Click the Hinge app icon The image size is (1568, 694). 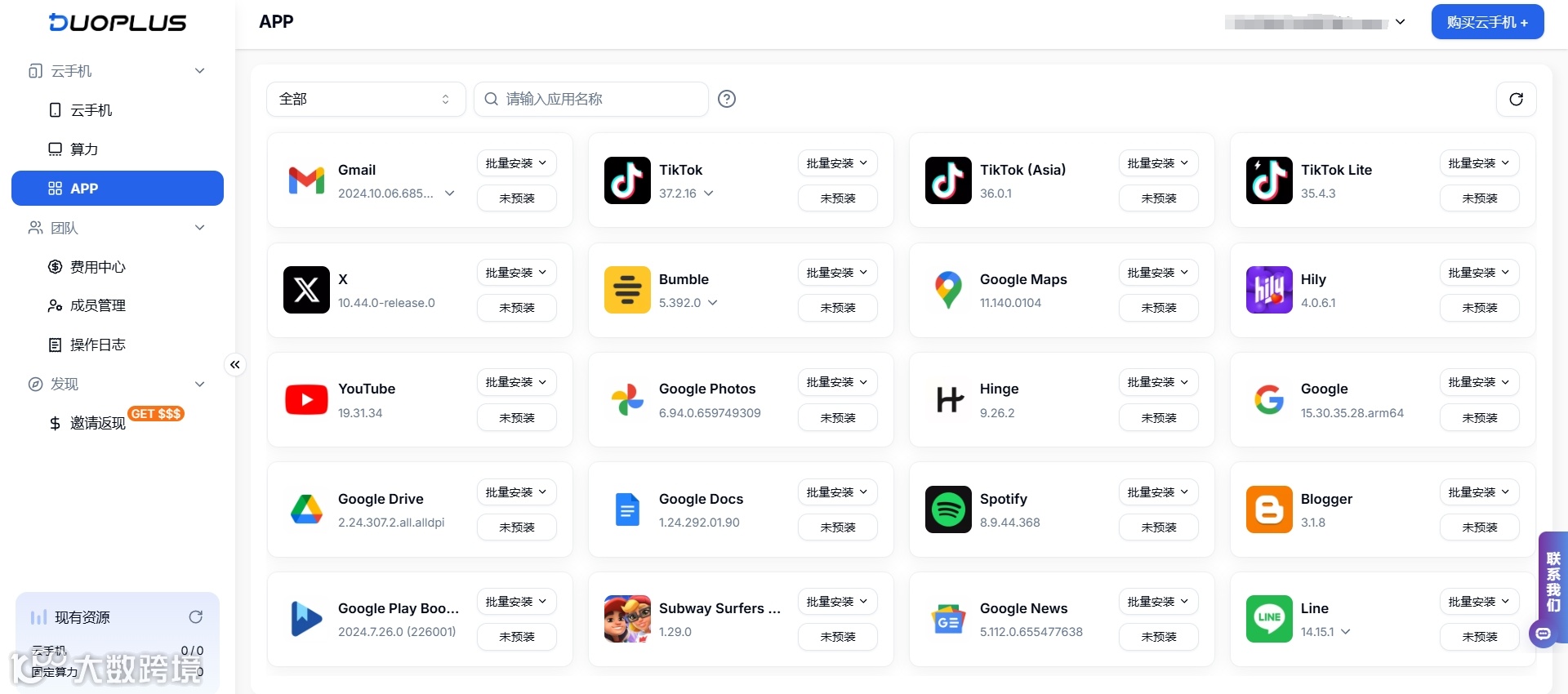[x=948, y=399]
